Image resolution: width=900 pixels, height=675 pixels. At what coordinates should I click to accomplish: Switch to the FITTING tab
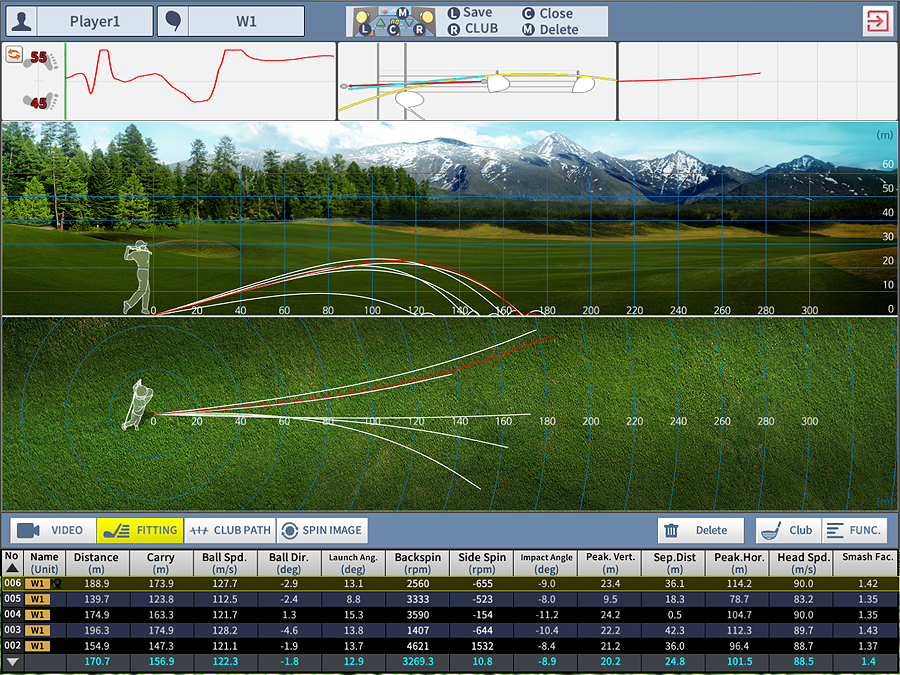click(x=140, y=530)
